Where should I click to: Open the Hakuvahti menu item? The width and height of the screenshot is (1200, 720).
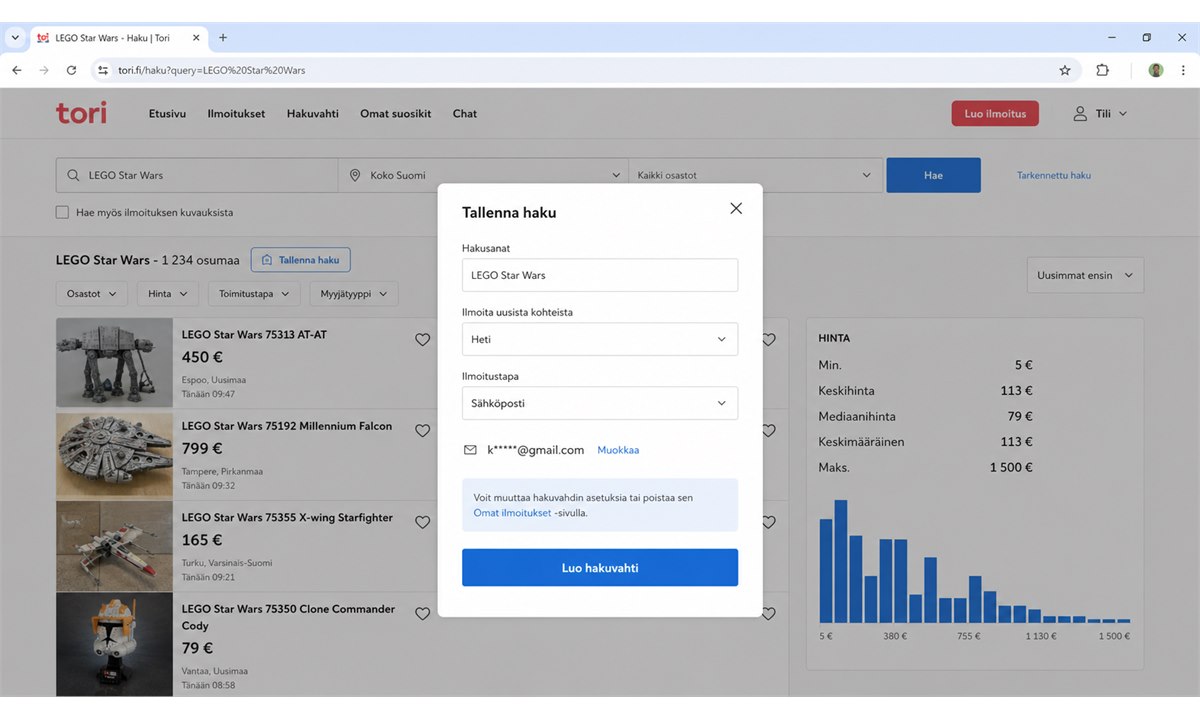click(313, 114)
